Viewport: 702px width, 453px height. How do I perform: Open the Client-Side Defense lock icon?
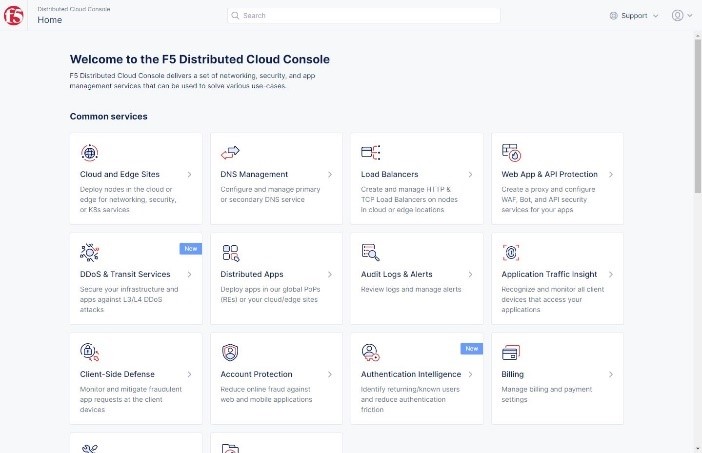pos(90,352)
